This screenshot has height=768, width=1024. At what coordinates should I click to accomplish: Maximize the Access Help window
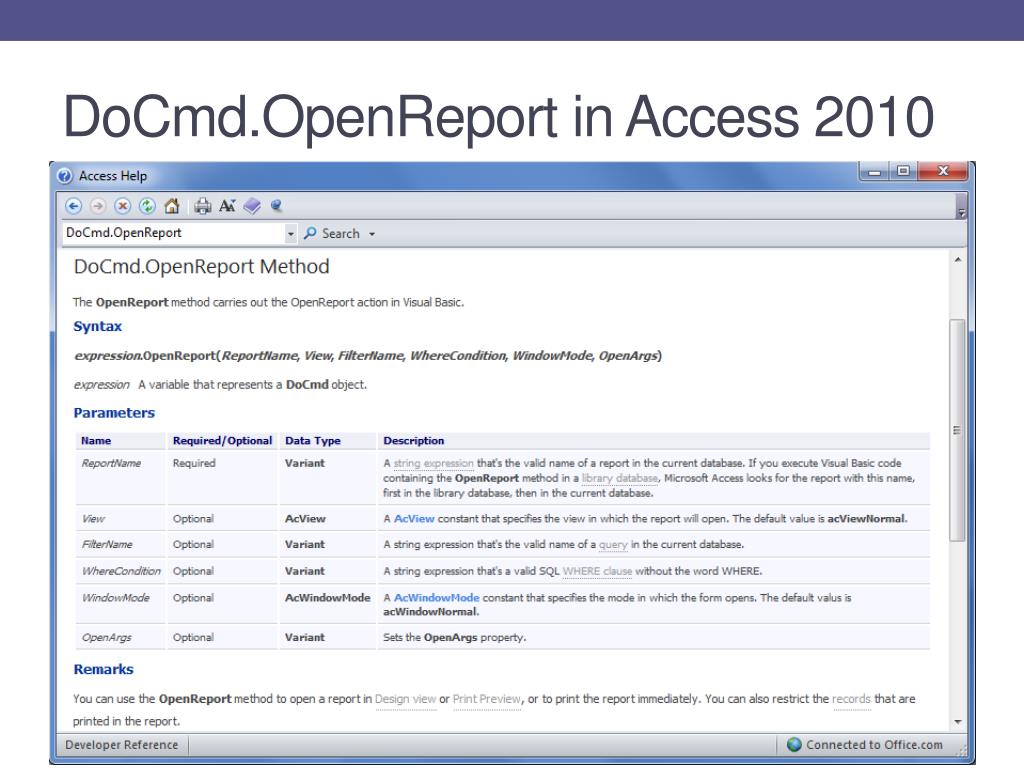(x=903, y=172)
